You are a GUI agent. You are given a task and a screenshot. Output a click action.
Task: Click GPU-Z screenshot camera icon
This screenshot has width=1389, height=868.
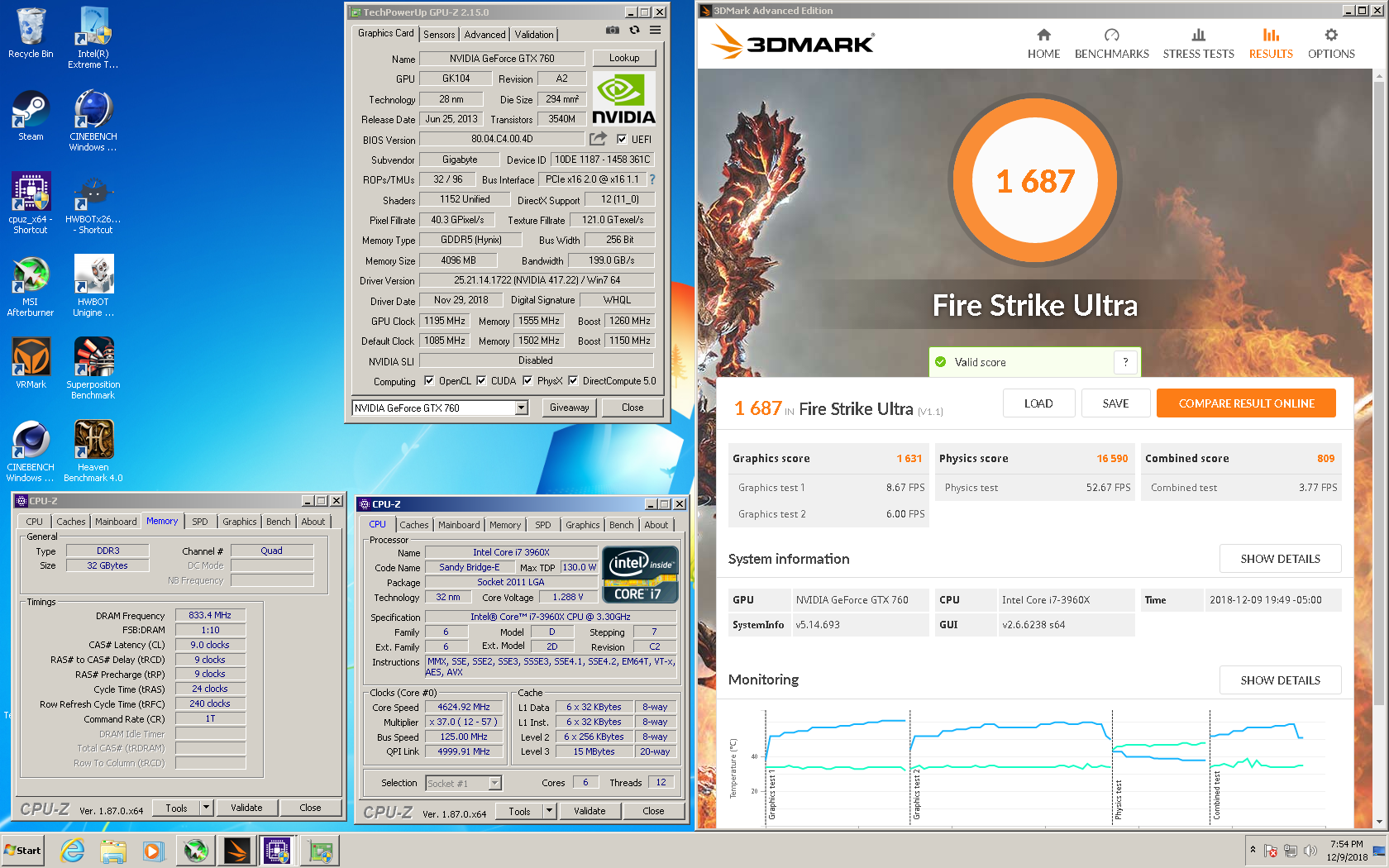point(613,31)
